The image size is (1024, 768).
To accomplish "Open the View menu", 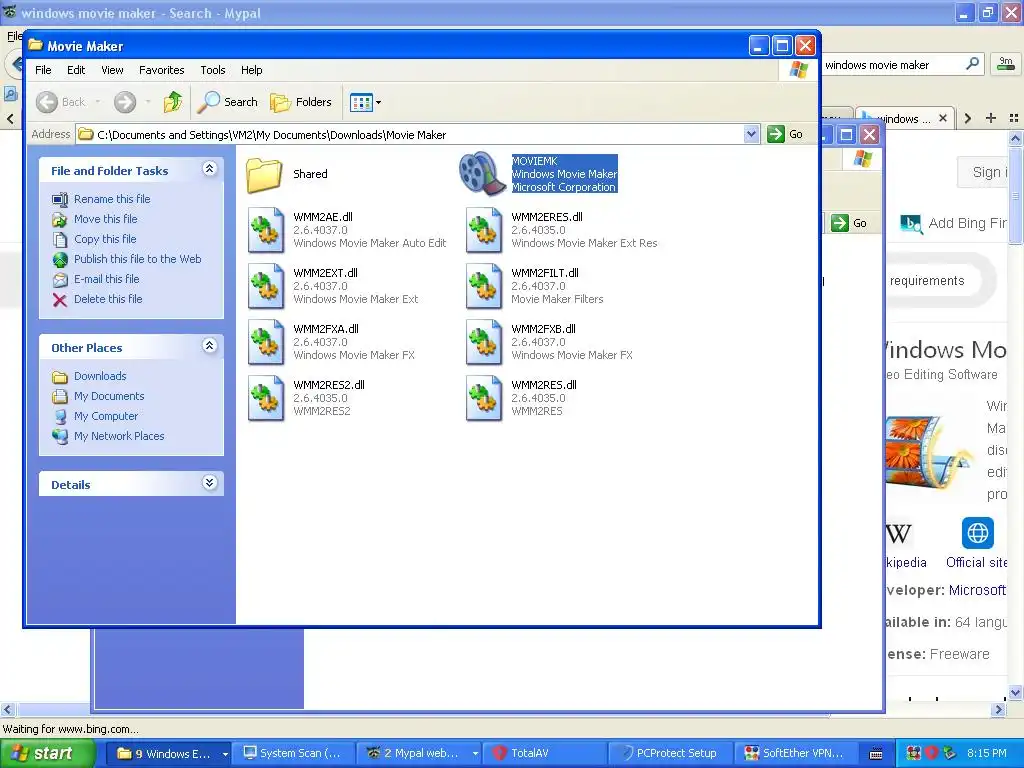I will click(x=112, y=70).
